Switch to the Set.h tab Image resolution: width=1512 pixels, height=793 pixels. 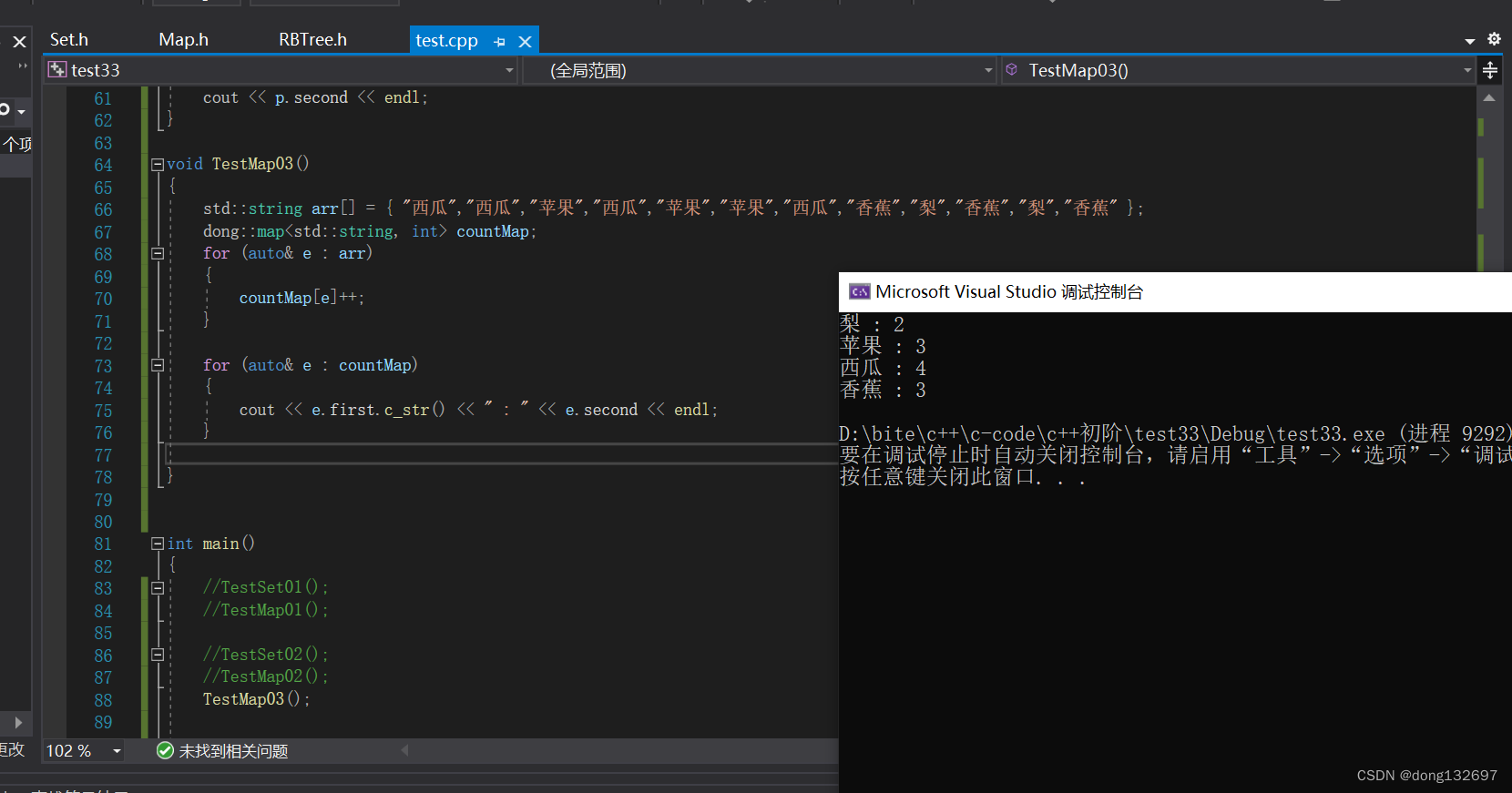(69, 39)
